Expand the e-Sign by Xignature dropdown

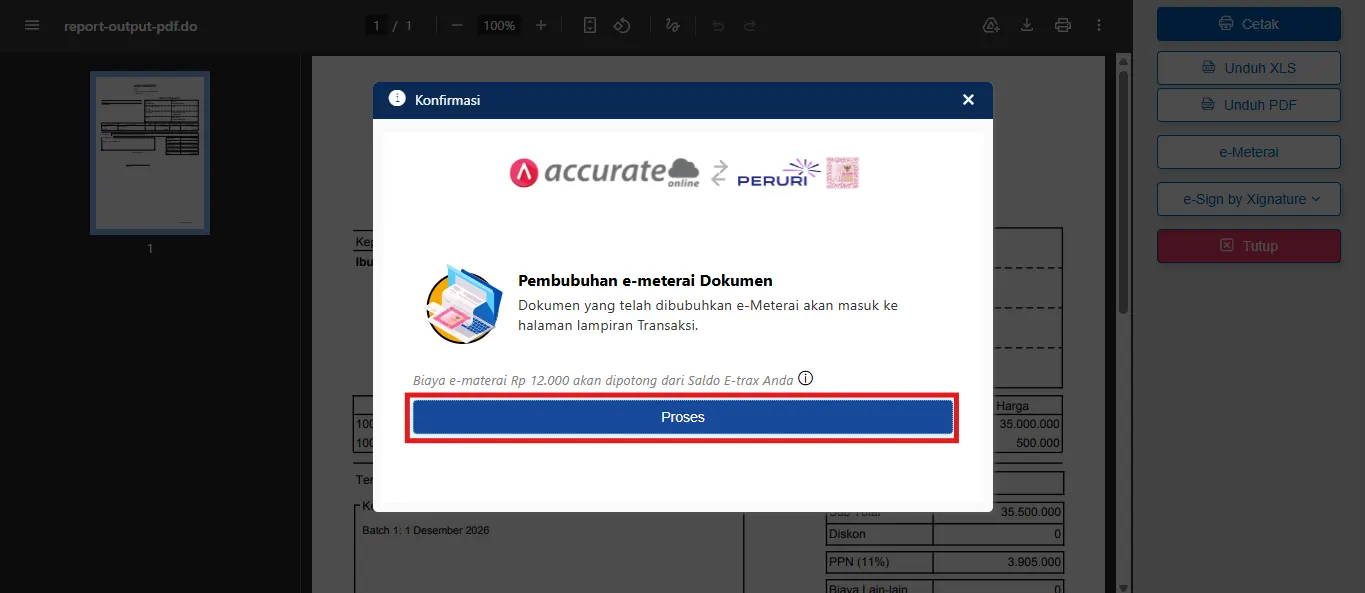[1249, 199]
